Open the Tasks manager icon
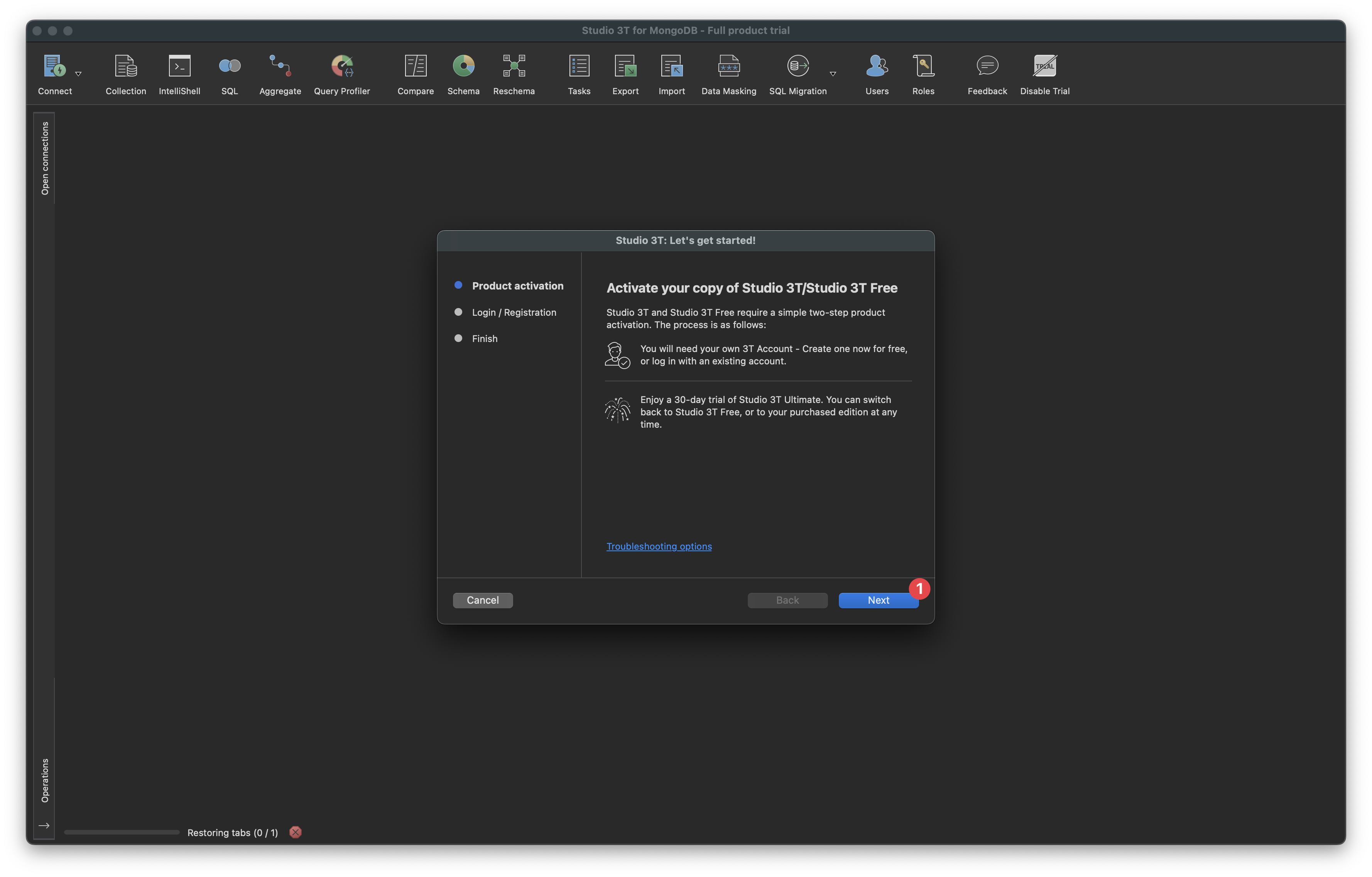Viewport: 1372px width, 877px height. (x=579, y=66)
